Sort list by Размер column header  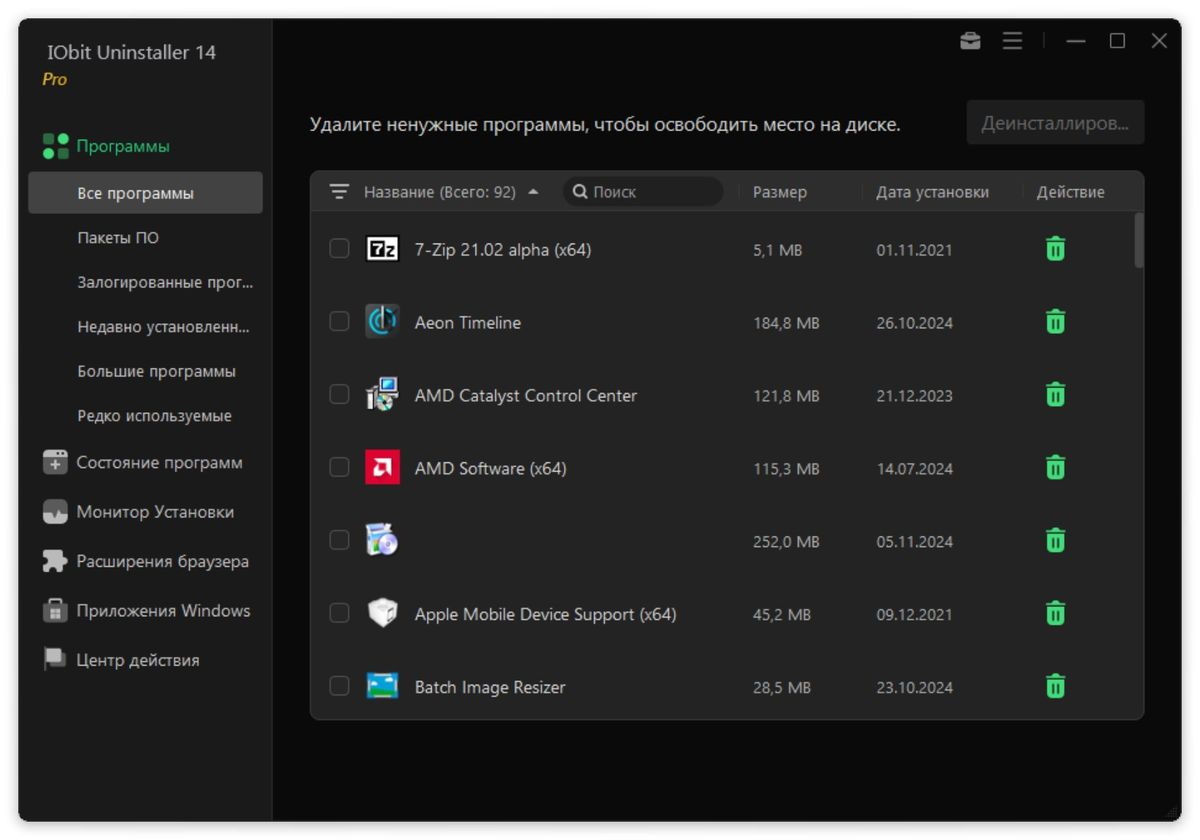779,192
